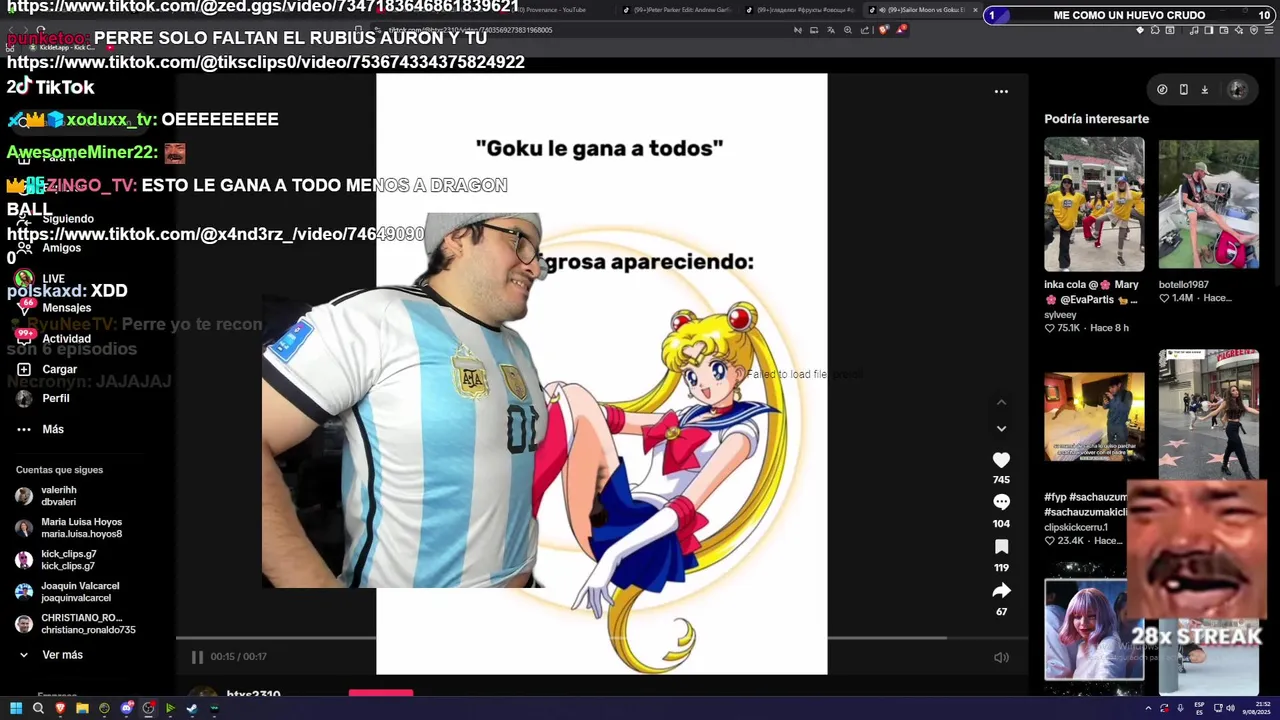Open the volume control in system tray
The width and height of the screenshot is (1280, 720).
click(x=1230, y=709)
